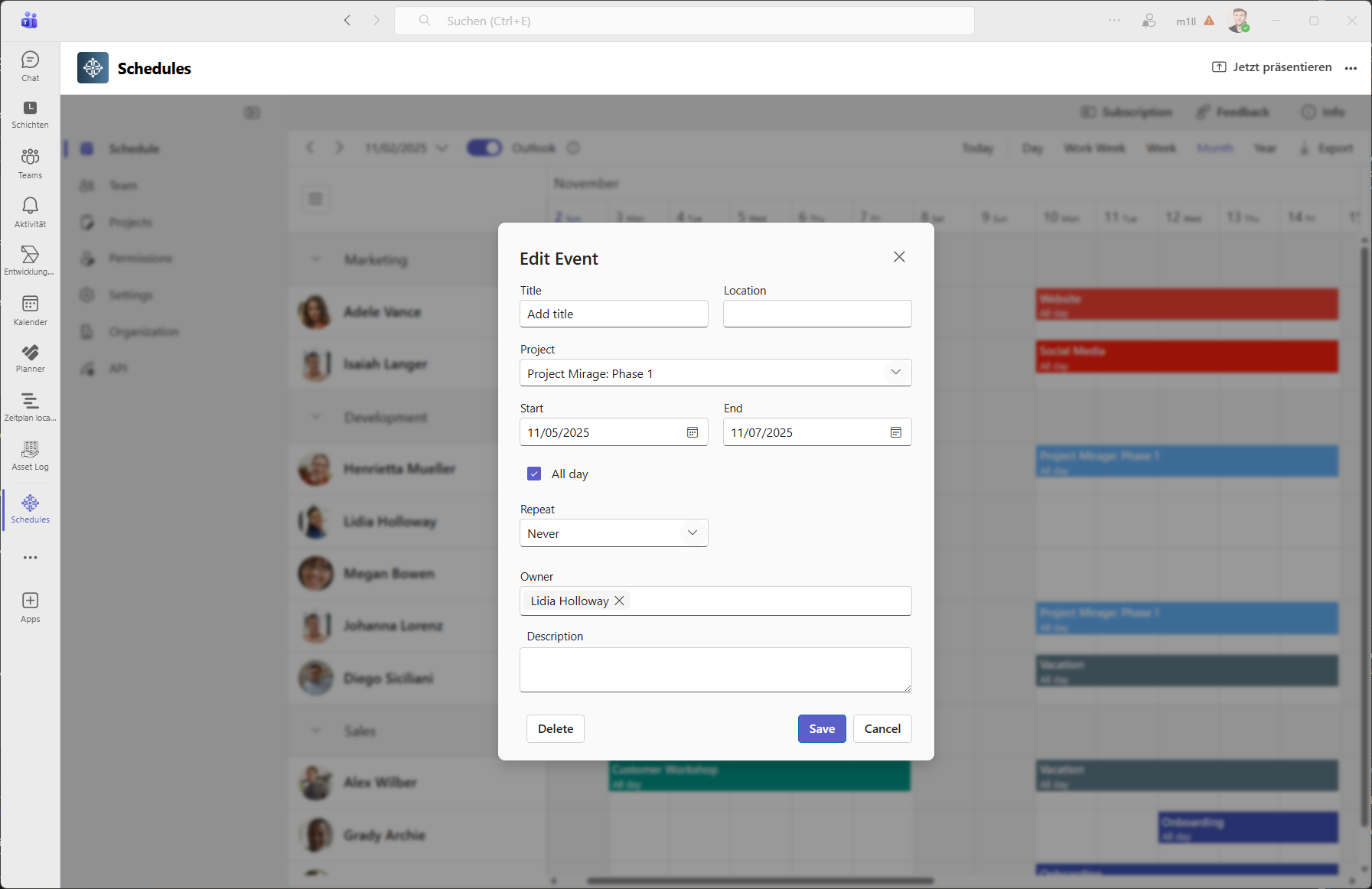
Task: Open the Chat icon in sidebar
Action: coord(30,66)
